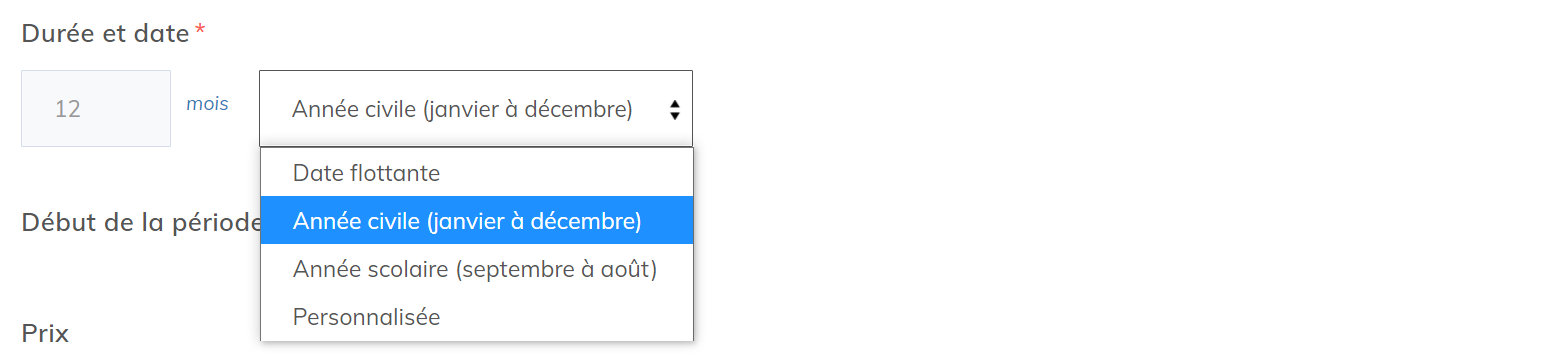Click the number 12 in the months box
The image size is (1552, 360).
pyautogui.click(x=68, y=109)
